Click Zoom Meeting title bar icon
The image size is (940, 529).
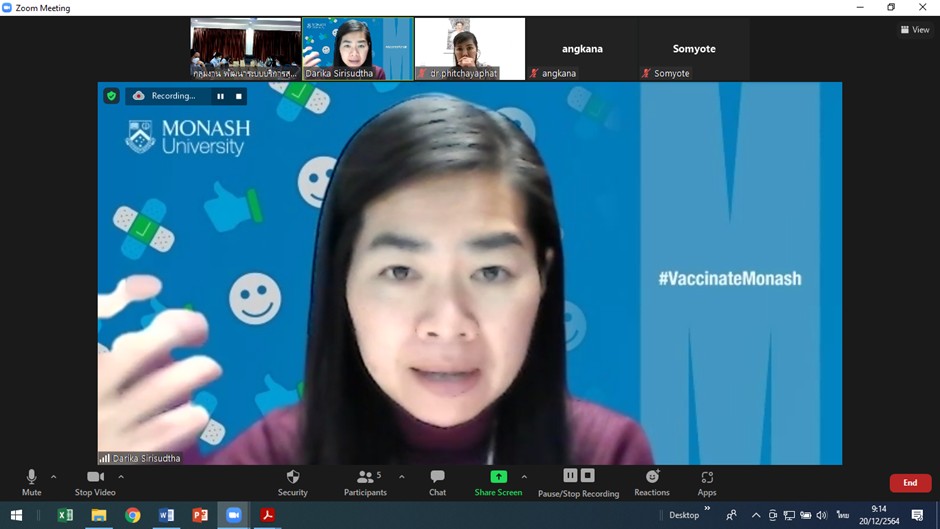(x=7, y=8)
